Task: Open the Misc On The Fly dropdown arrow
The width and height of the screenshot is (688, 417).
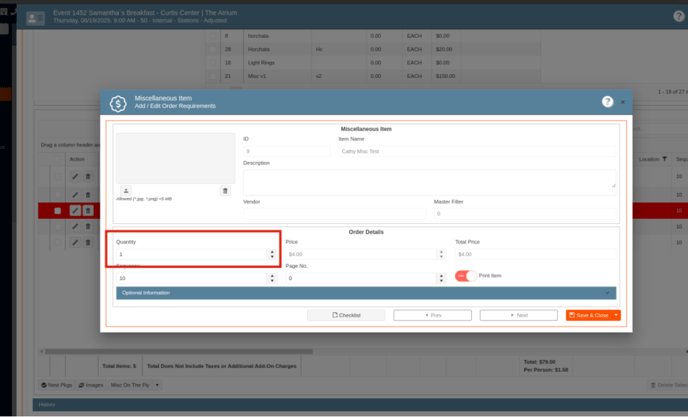Action: (x=157, y=385)
